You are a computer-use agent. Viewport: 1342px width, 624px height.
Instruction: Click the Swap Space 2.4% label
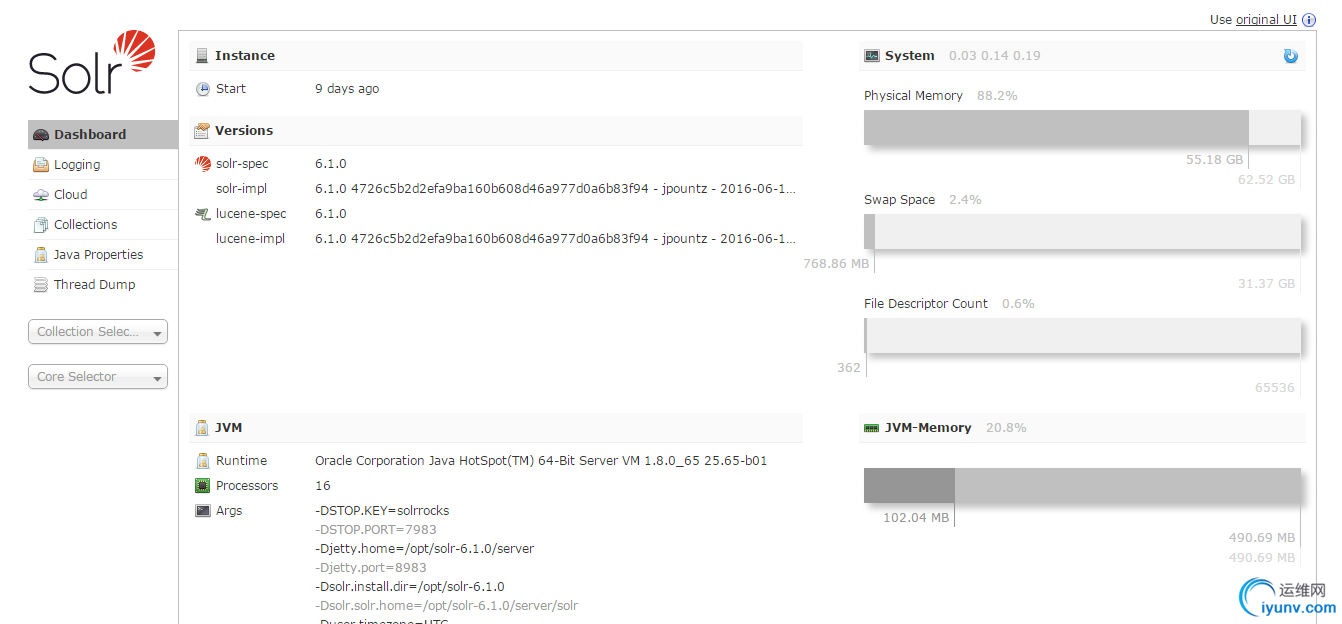[x=923, y=200]
